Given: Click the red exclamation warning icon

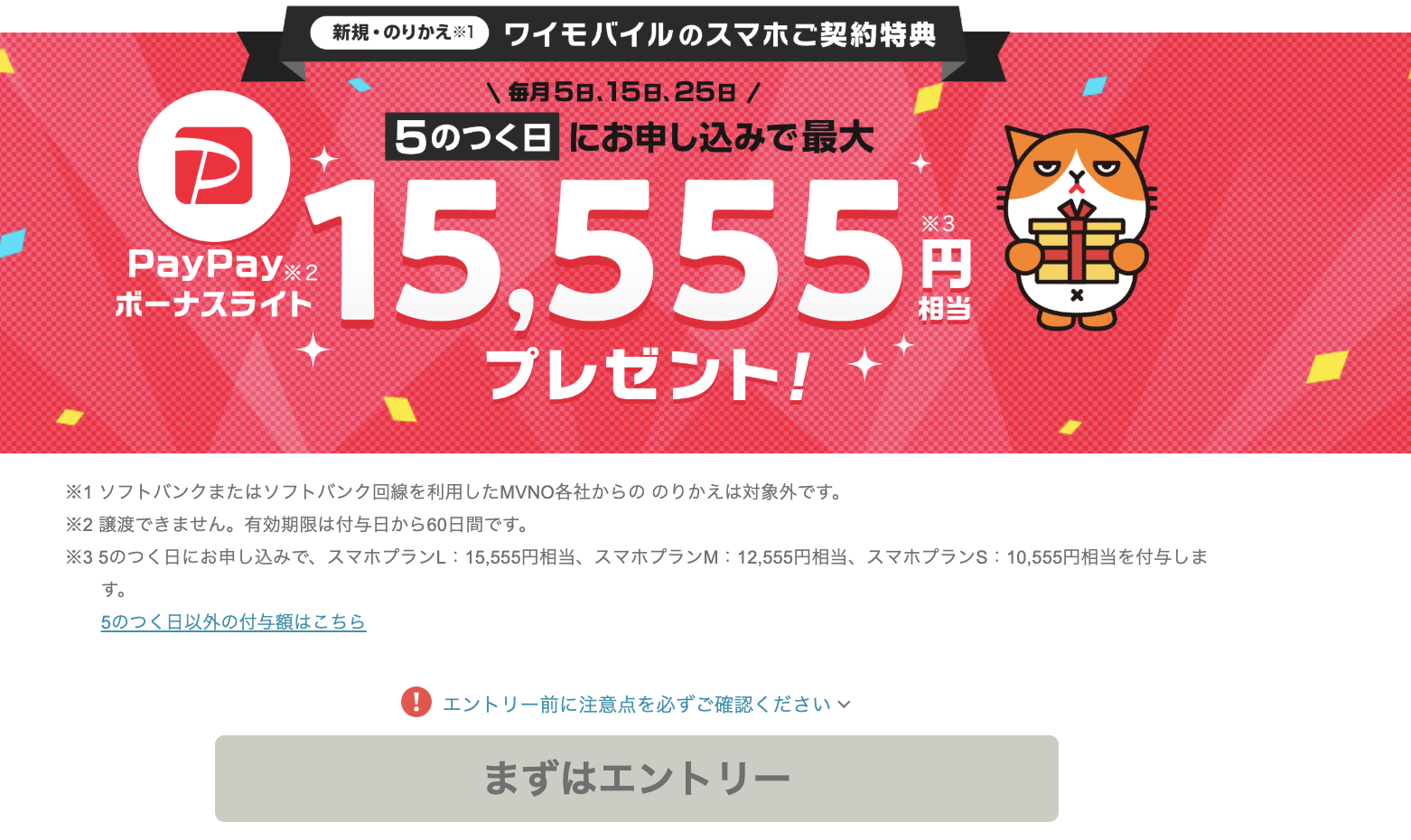Looking at the screenshot, I should pyautogui.click(x=416, y=702).
